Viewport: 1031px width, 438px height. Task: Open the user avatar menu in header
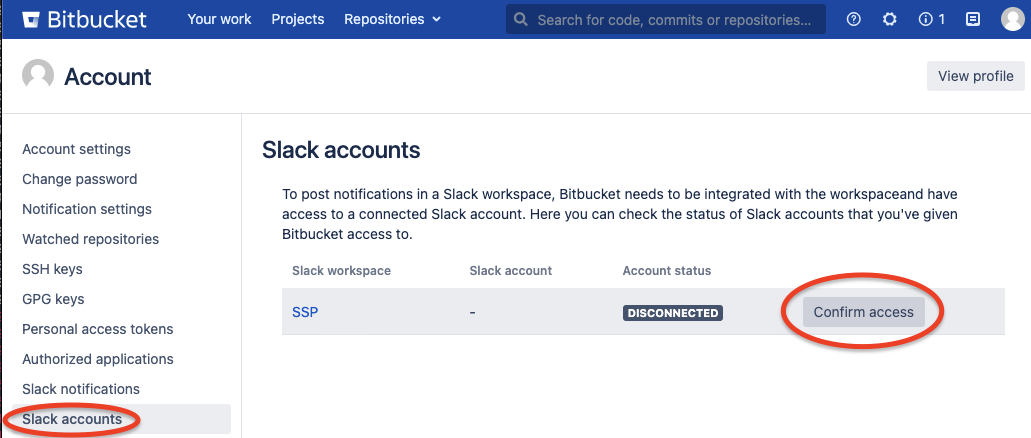pyautogui.click(x=1013, y=19)
